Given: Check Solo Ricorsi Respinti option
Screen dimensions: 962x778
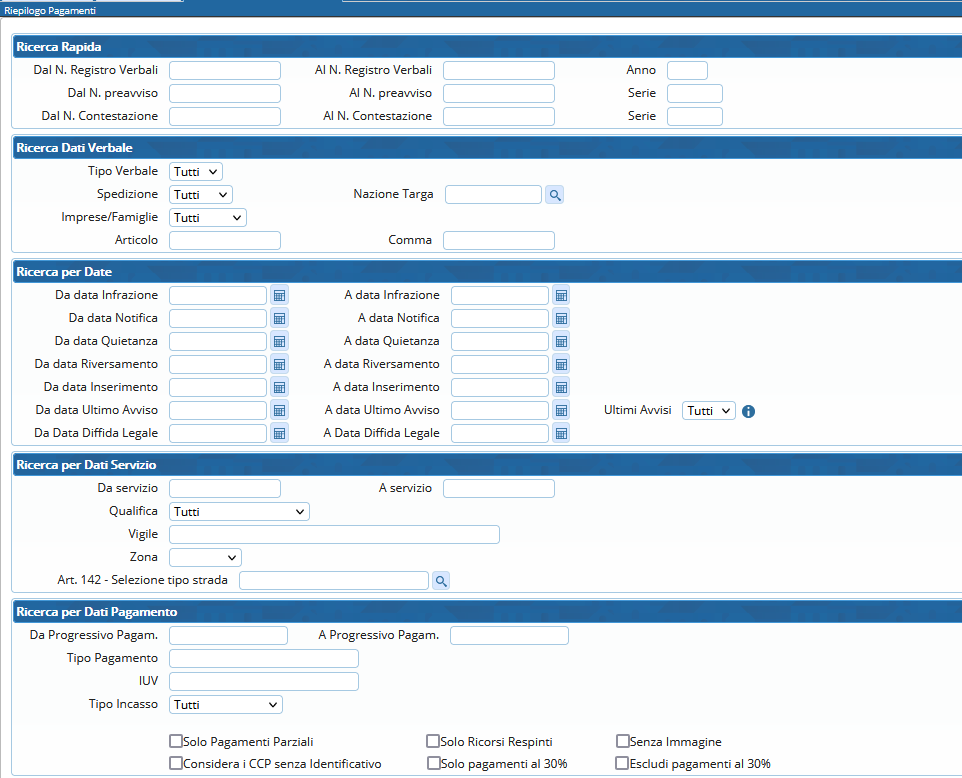Looking at the screenshot, I should (433, 742).
